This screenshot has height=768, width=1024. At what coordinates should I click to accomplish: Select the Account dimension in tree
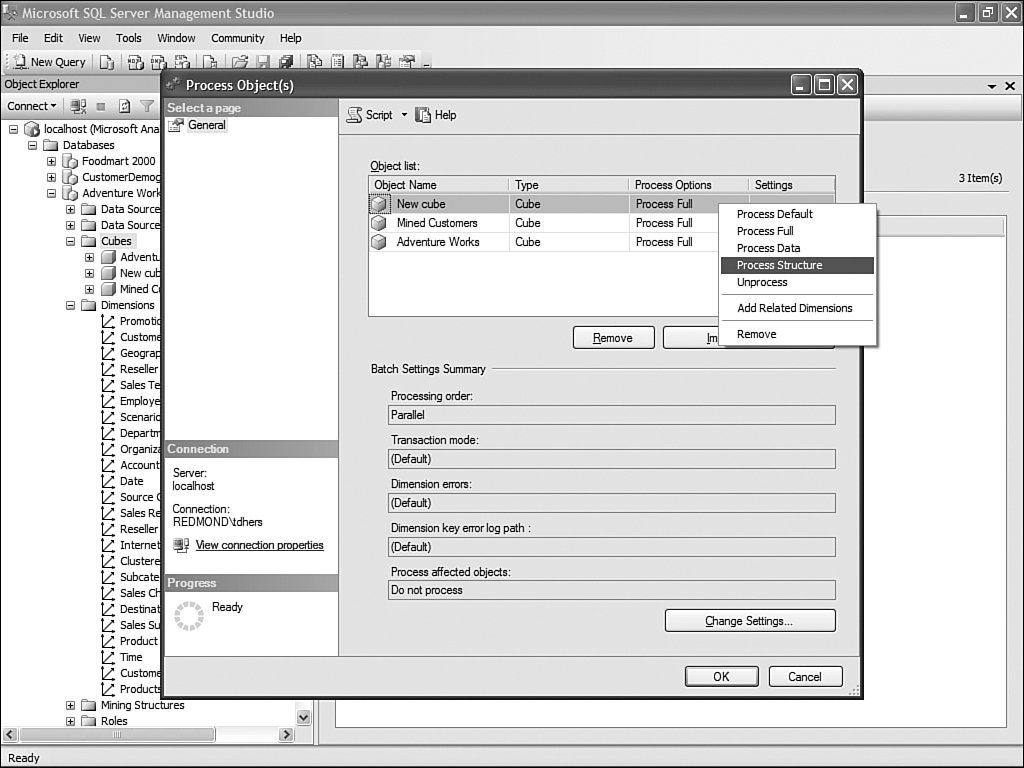tap(139, 465)
